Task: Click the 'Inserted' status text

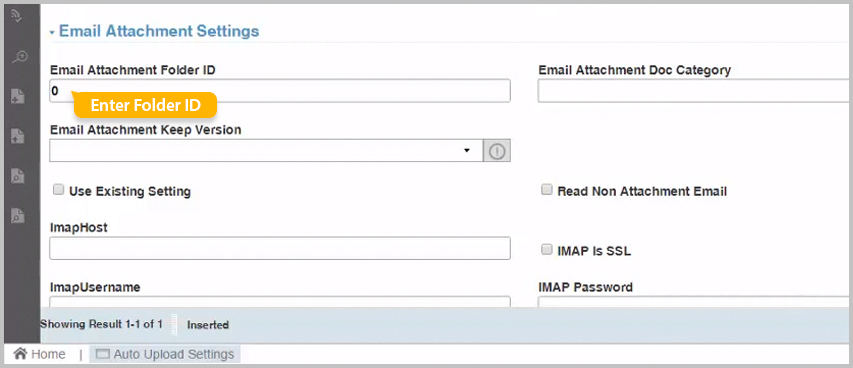Action: pyautogui.click(x=208, y=325)
